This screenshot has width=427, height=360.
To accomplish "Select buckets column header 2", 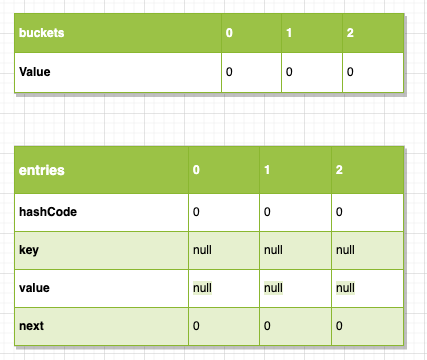I will [x=373, y=33].
